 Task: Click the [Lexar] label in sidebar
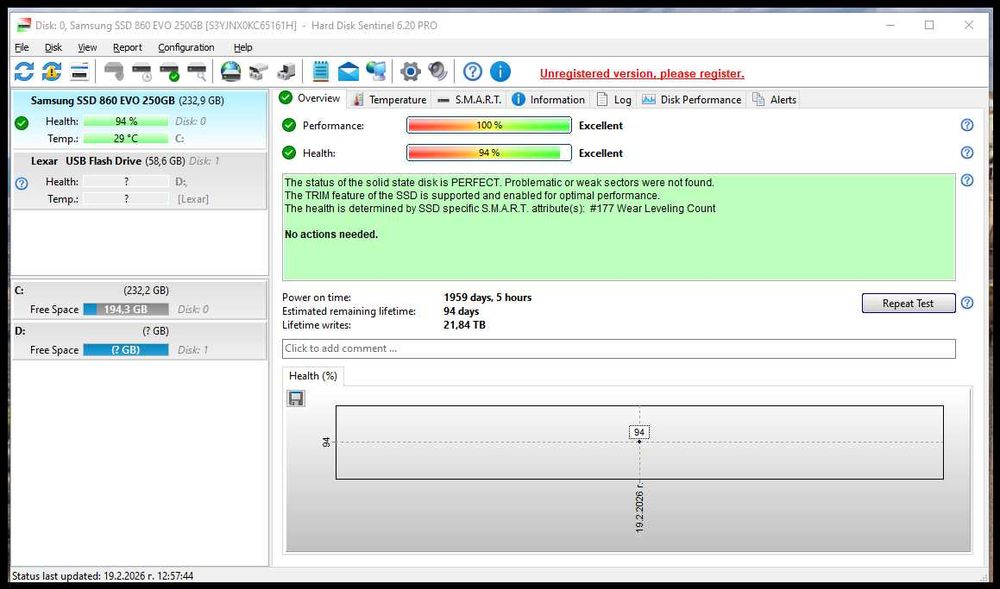pos(193,199)
